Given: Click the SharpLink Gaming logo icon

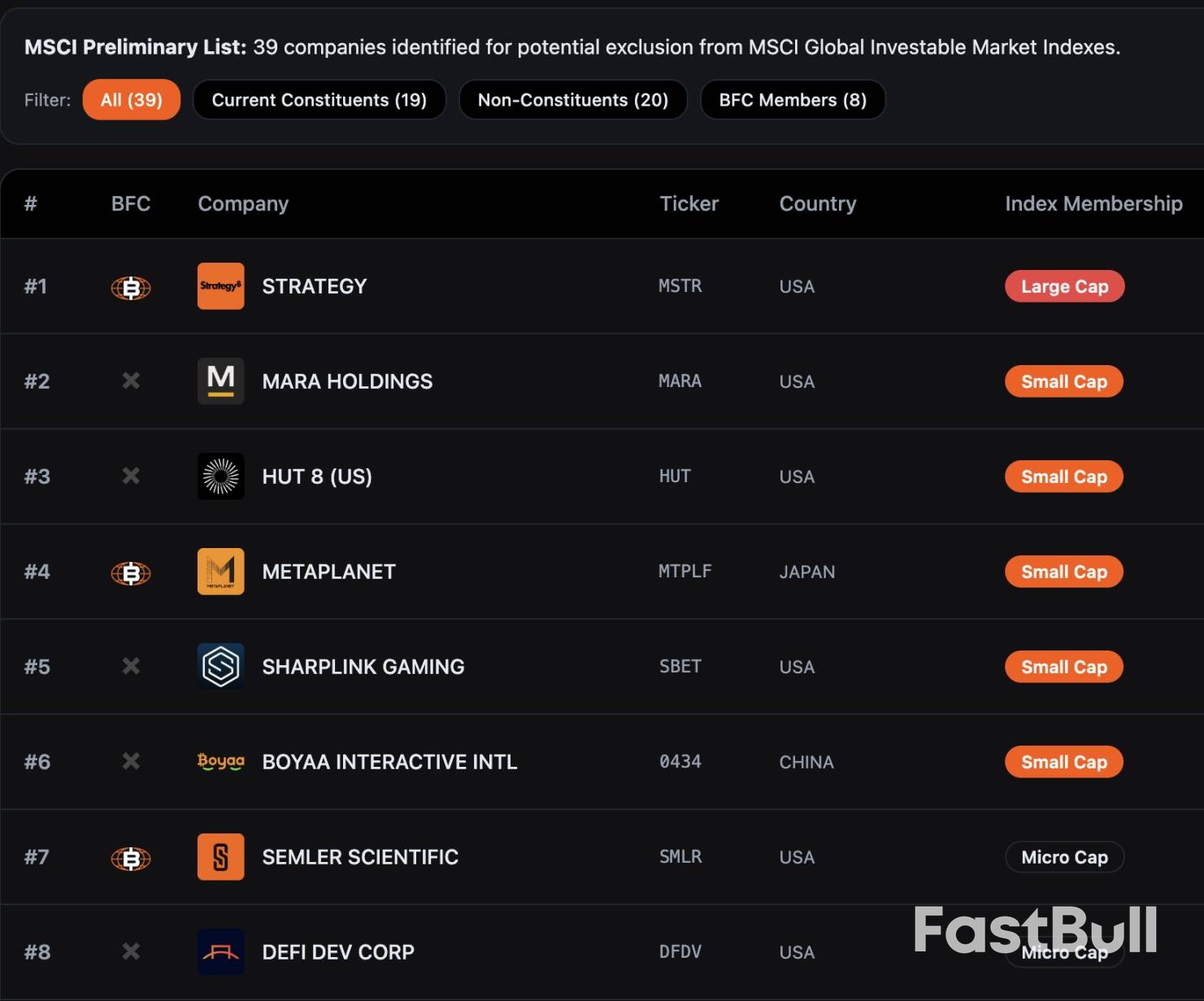Looking at the screenshot, I should [220, 667].
